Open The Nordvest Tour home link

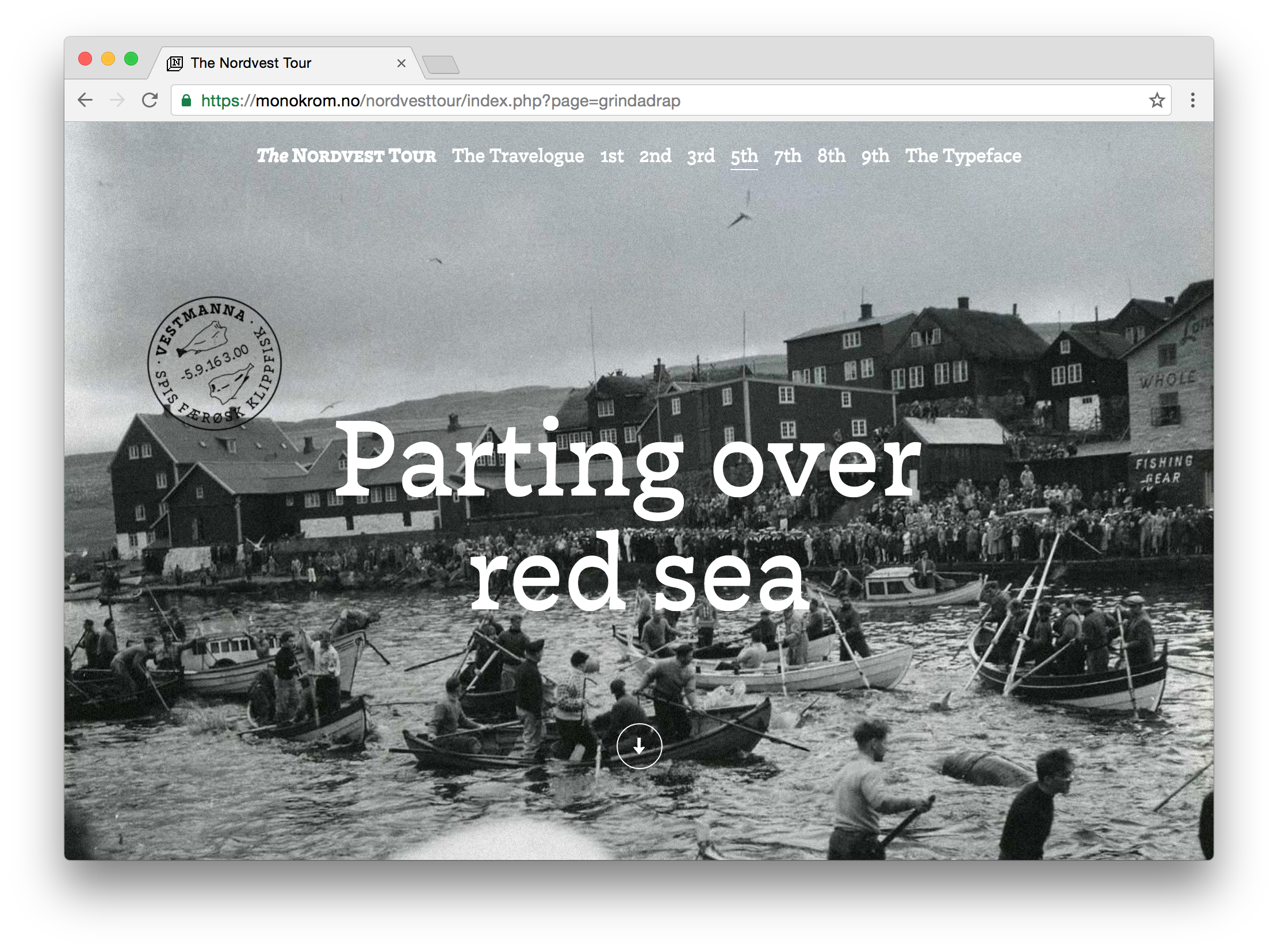[x=346, y=156]
